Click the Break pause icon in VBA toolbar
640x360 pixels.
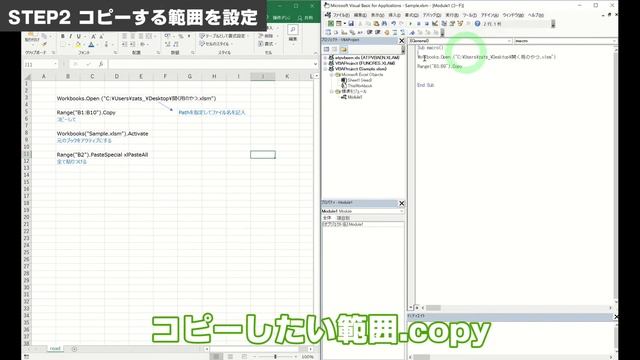tap(418, 24)
